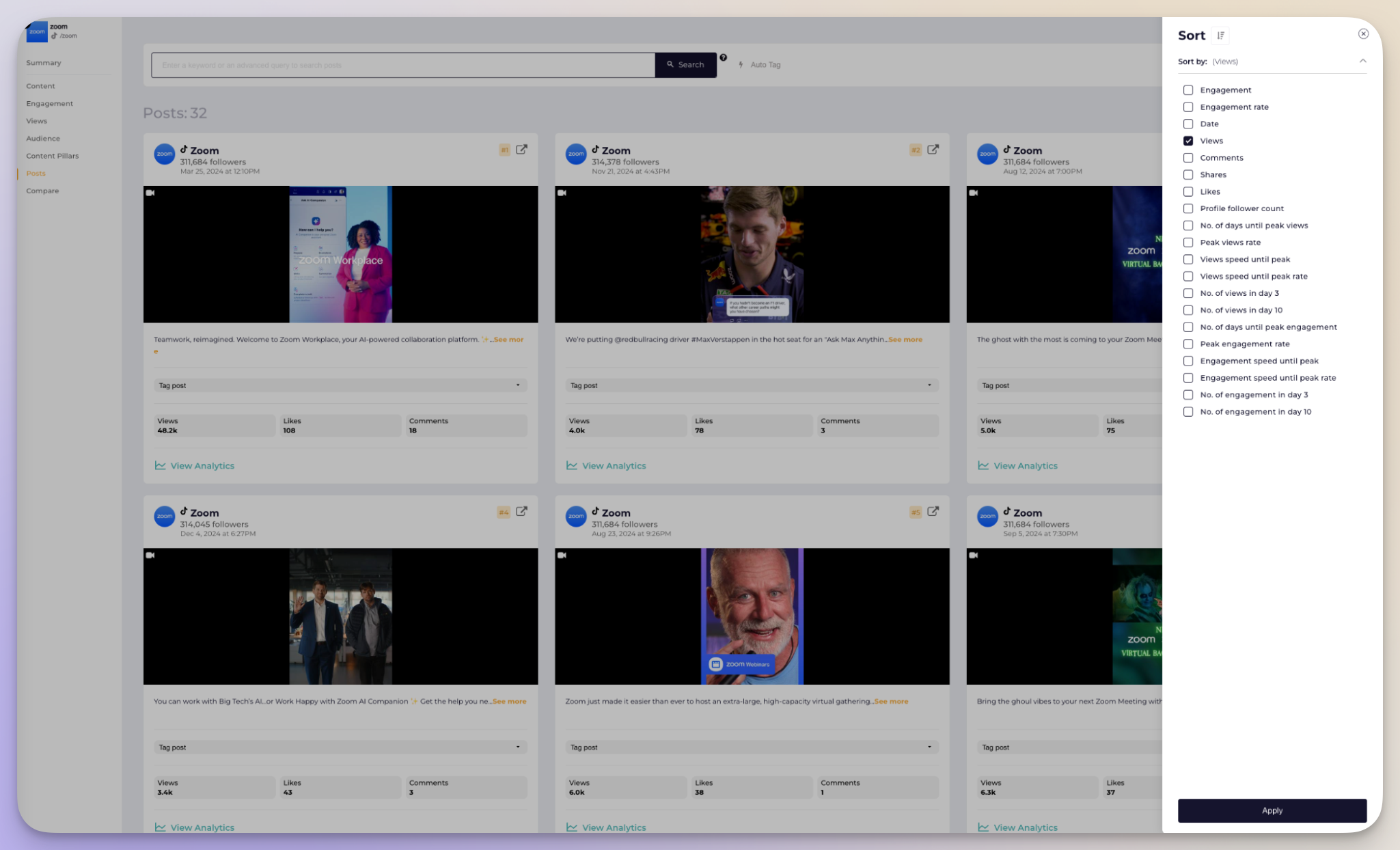Check Views speed until peak rate

pyautogui.click(x=1188, y=276)
